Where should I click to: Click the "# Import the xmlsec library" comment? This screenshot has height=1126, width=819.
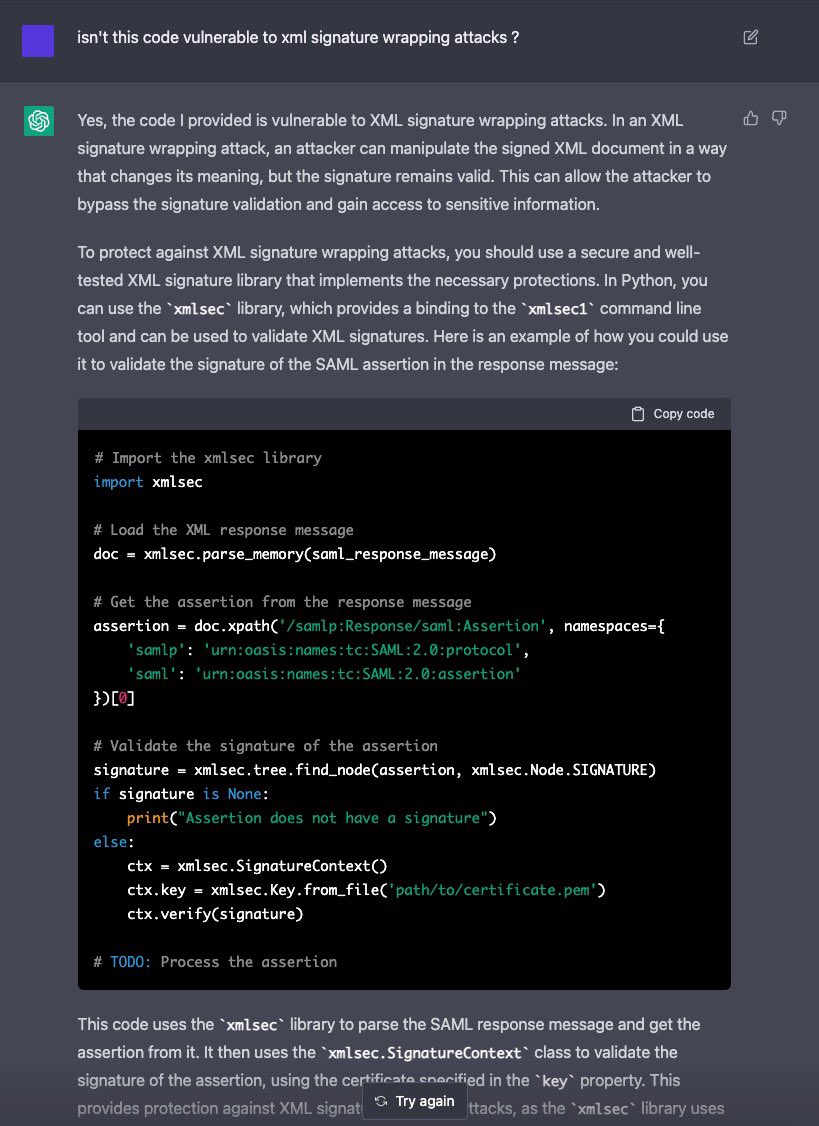click(208, 457)
